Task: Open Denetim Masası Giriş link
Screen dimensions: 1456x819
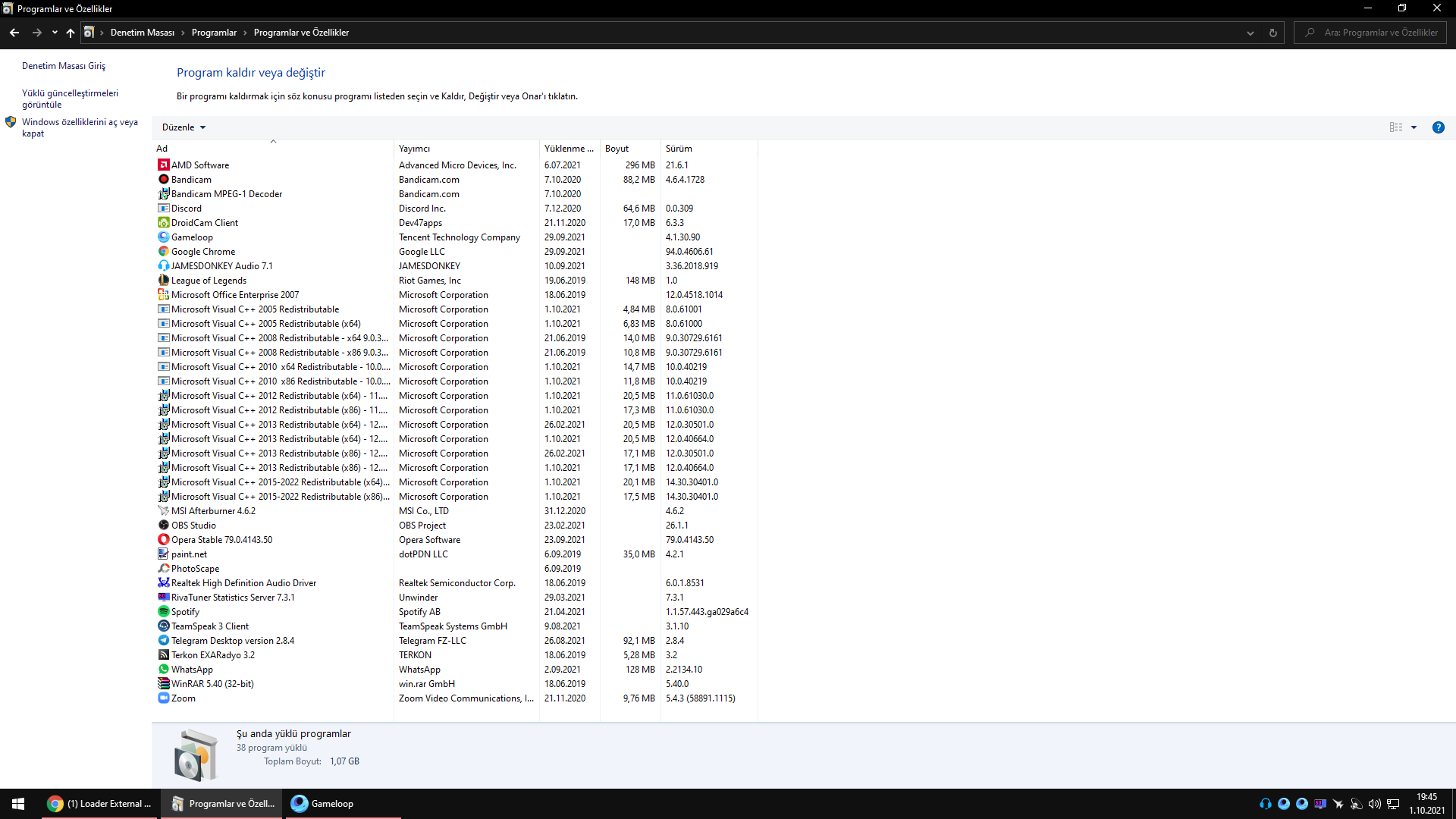Action: click(x=64, y=66)
